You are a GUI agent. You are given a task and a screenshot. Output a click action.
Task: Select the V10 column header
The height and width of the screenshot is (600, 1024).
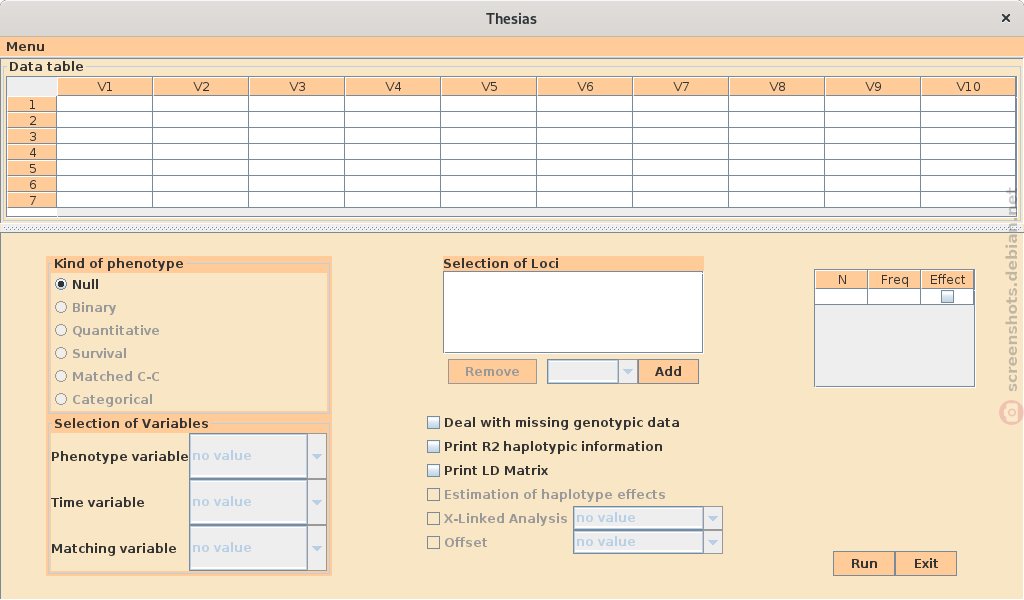pos(968,87)
